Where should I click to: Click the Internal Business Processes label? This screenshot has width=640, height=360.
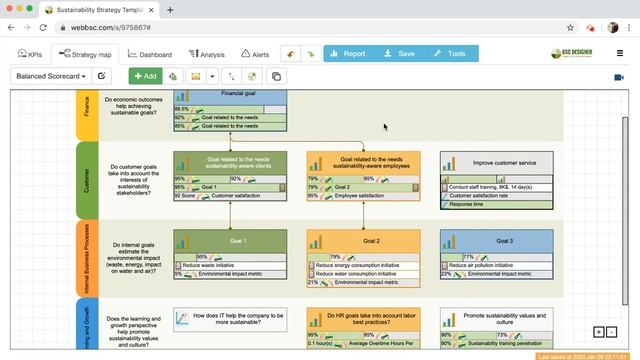click(87, 258)
